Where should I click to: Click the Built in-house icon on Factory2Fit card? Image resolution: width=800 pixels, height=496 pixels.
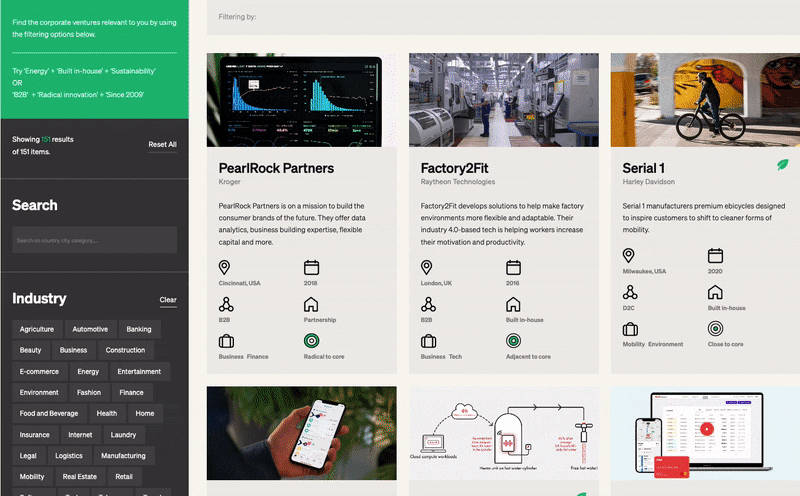pos(513,305)
